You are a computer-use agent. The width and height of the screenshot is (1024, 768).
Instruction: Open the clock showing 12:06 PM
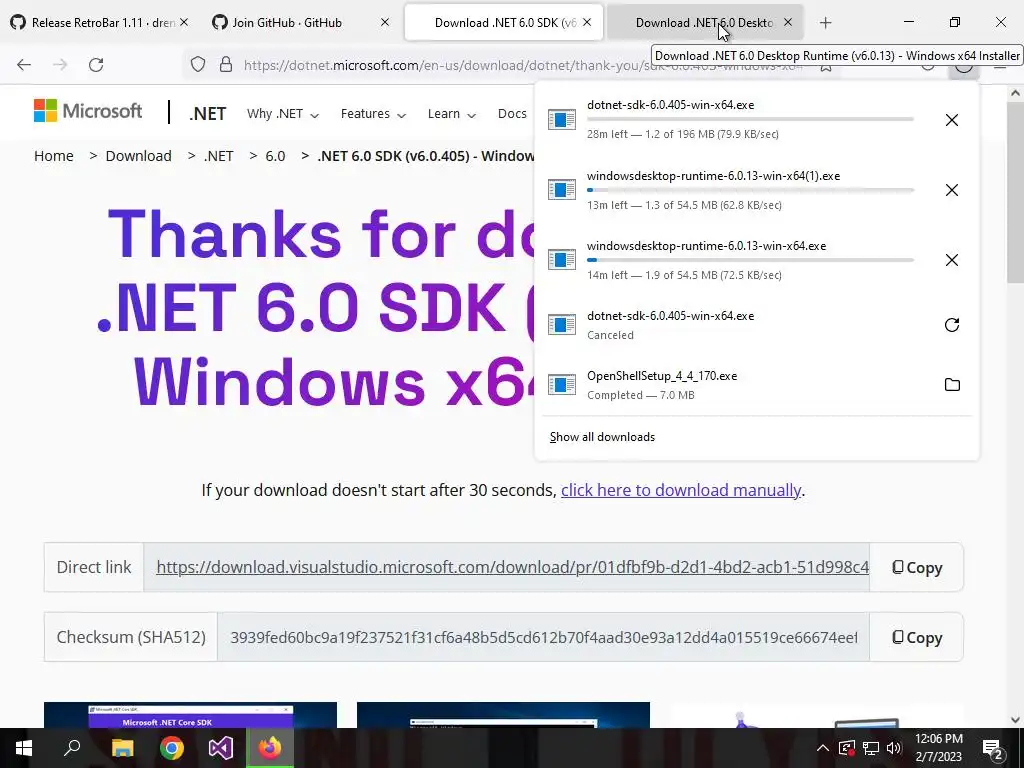[x=938, y=748]
